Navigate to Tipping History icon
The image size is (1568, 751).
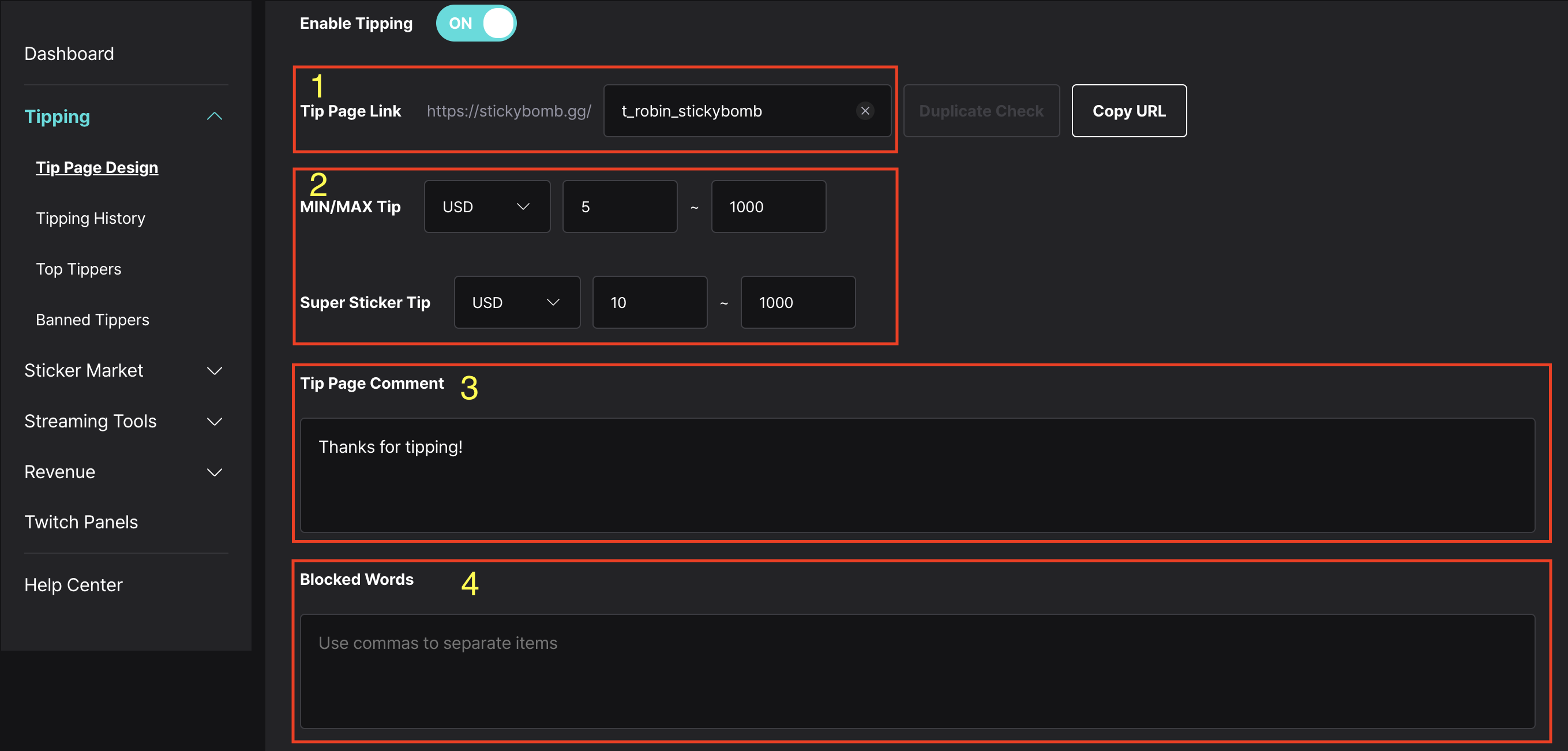pos(91,218)
